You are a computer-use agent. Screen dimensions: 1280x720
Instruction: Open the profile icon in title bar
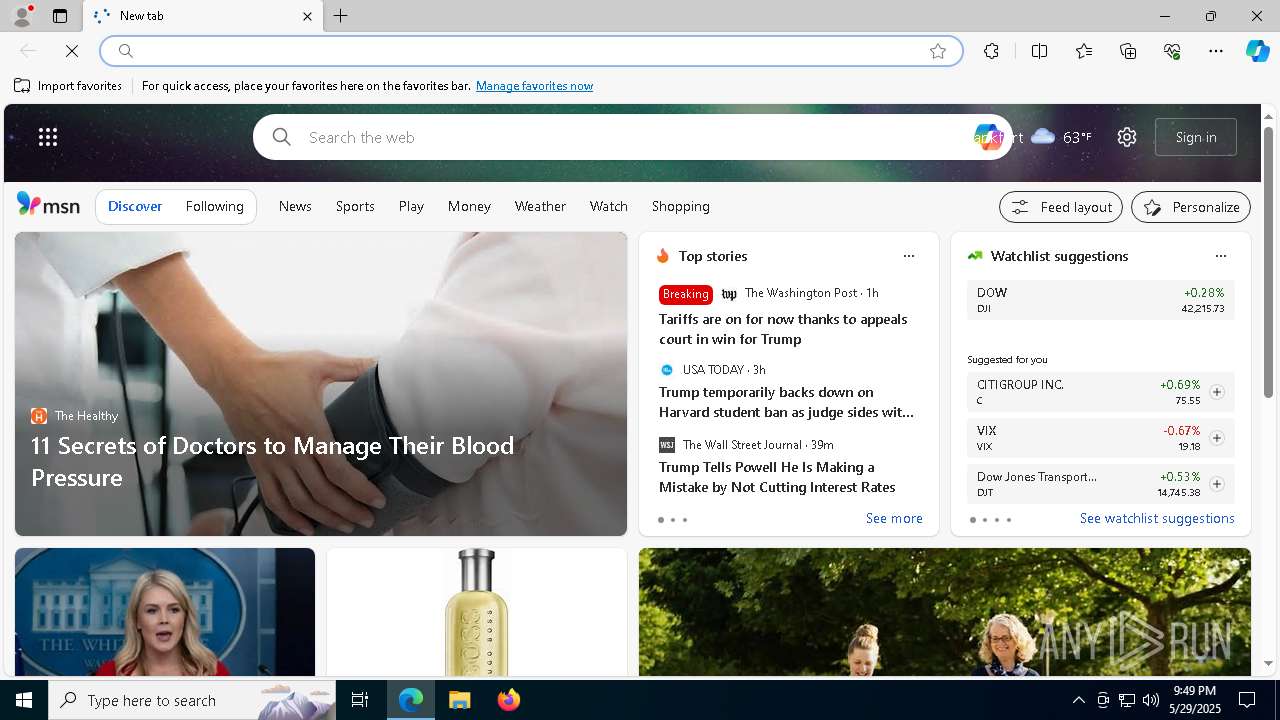(x=21, y=16)
